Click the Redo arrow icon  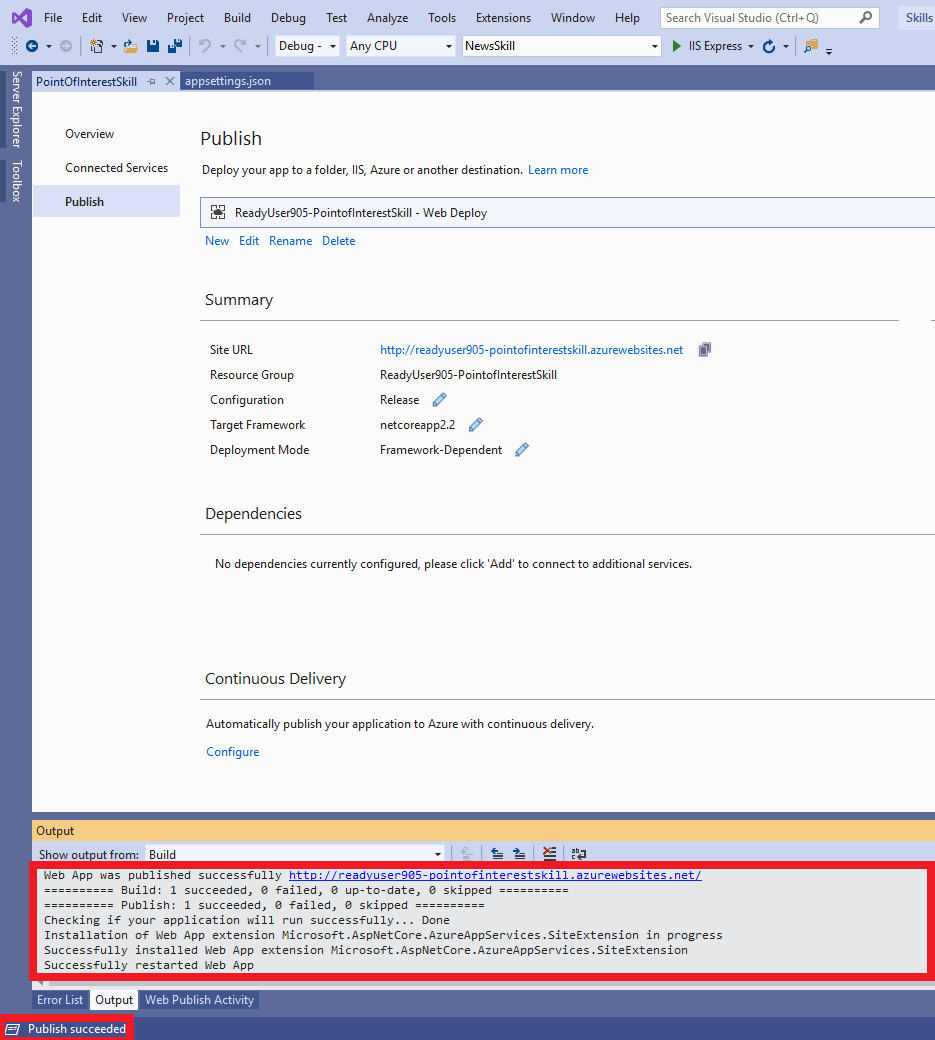click(x=240, y=46)
